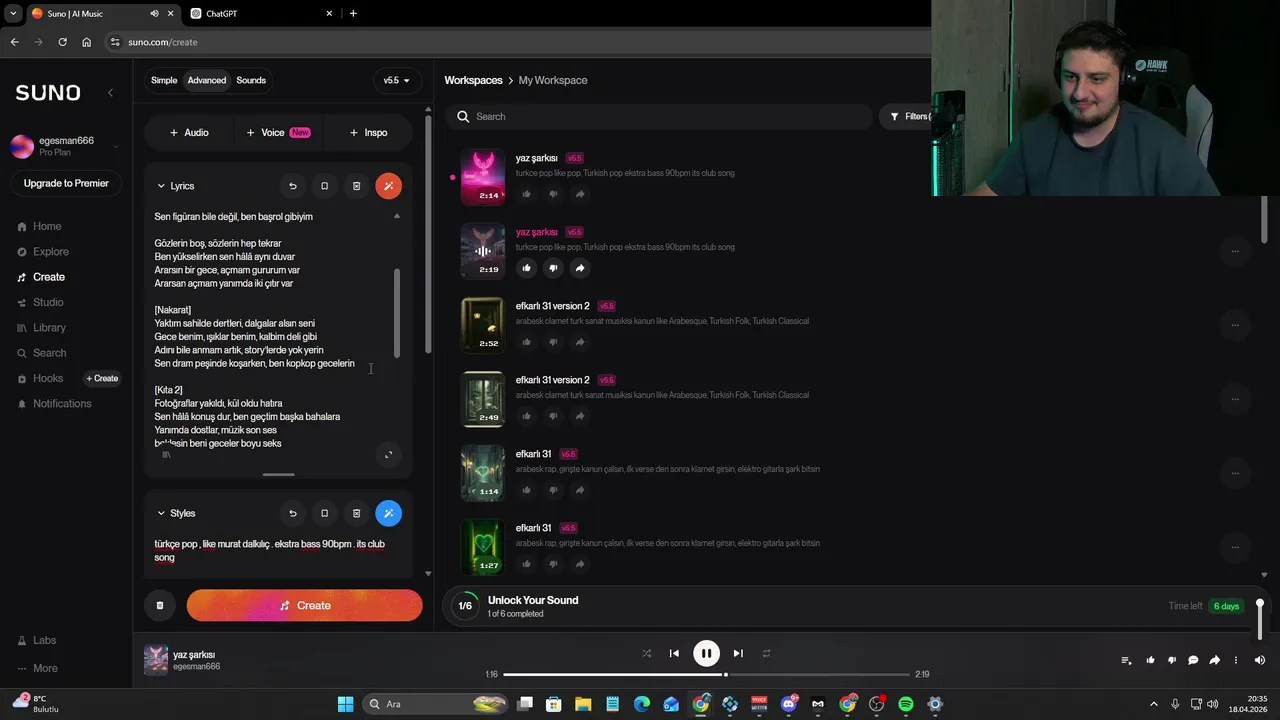Dislike the current track in player bar
This screenshot has height=720, width=1280.
(x=1171, y=660)
